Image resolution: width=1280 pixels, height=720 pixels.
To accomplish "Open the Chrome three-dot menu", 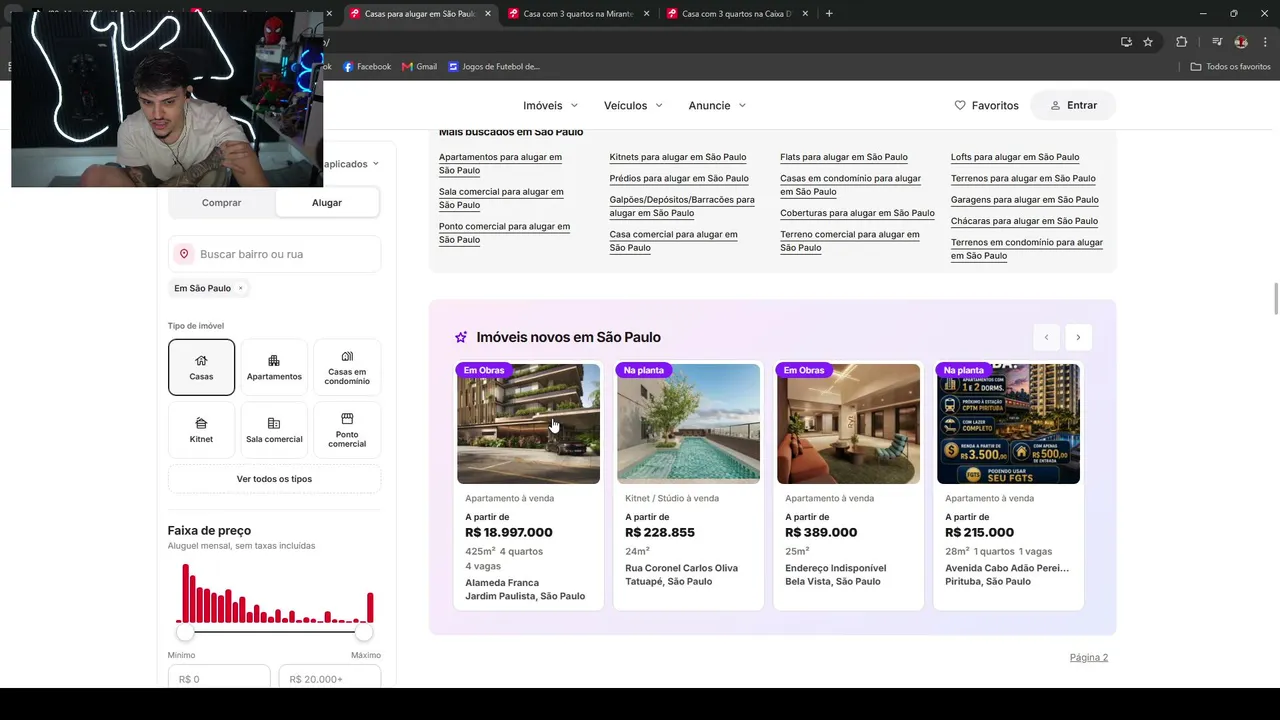I will pos(1266,42).
